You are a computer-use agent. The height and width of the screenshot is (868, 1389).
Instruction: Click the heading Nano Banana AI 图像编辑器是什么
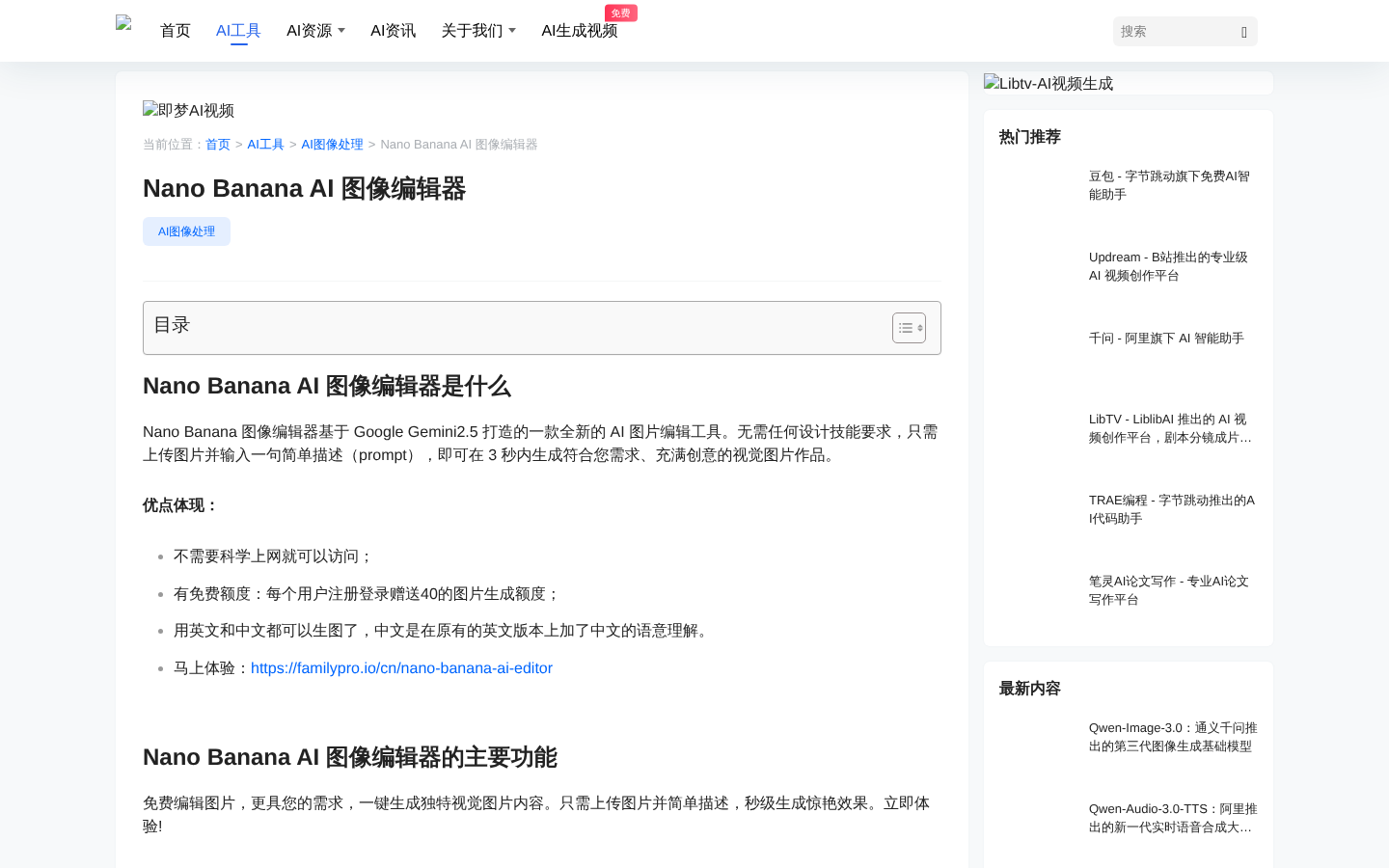[327, 386]
